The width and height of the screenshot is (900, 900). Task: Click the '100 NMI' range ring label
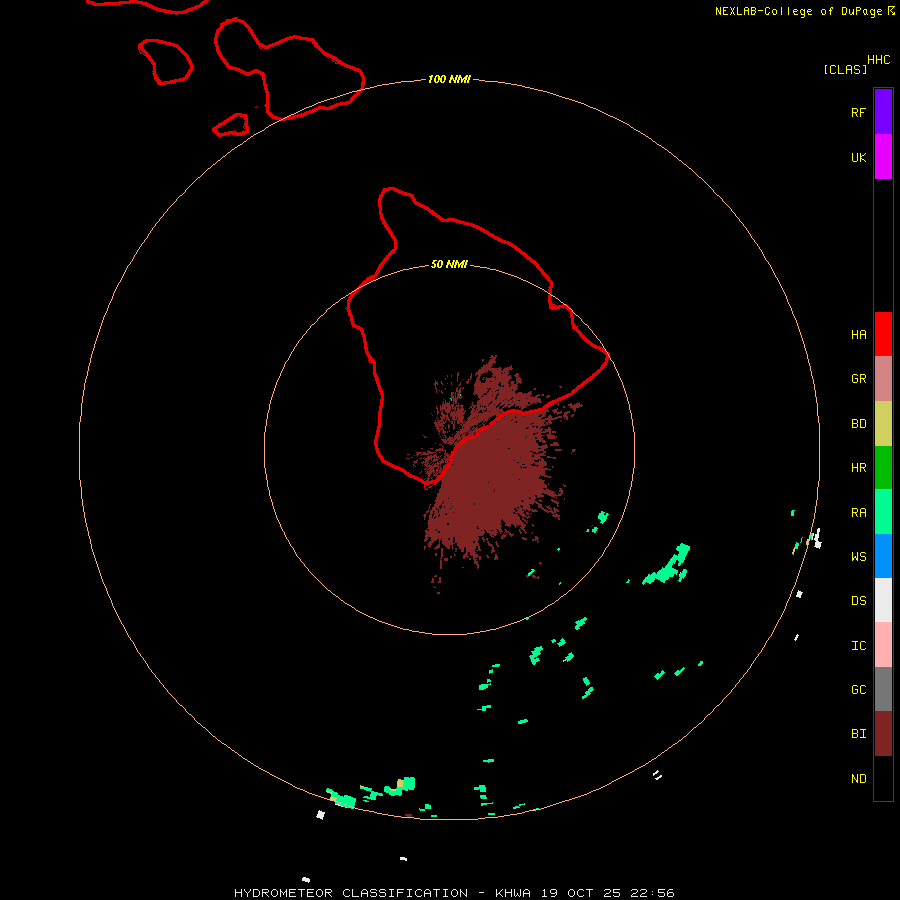tap(449, 79)
